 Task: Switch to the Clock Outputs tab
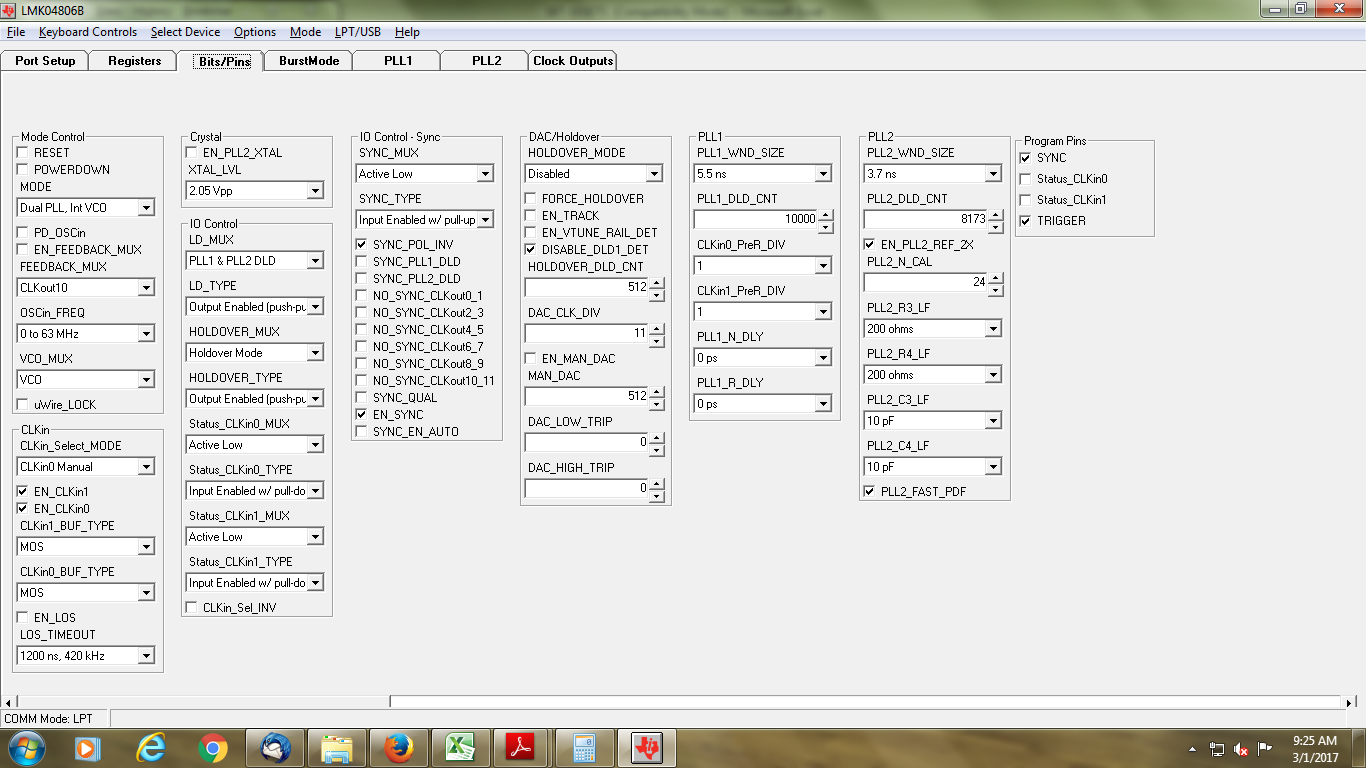click(572, 60)
